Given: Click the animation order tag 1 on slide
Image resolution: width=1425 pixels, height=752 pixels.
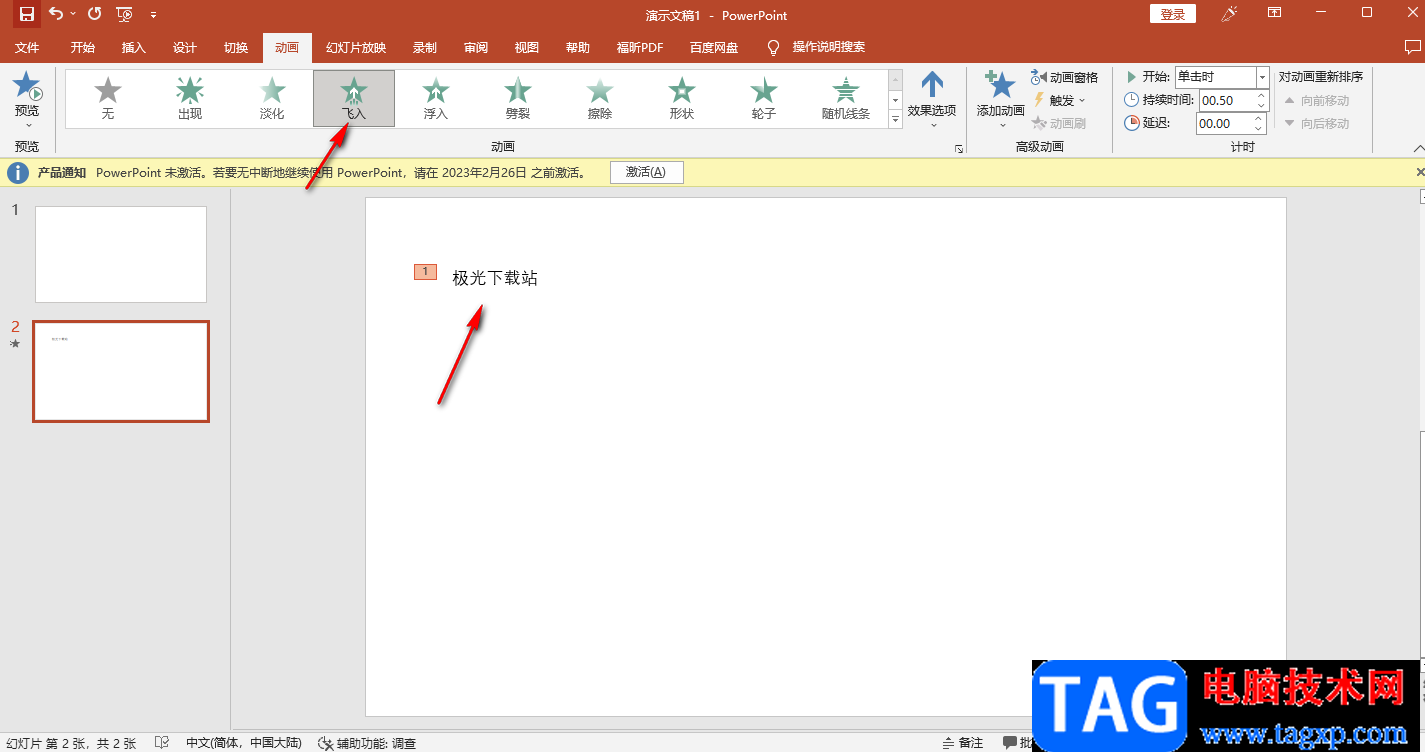Looking at the screenshot, I should tap(425, 272).
